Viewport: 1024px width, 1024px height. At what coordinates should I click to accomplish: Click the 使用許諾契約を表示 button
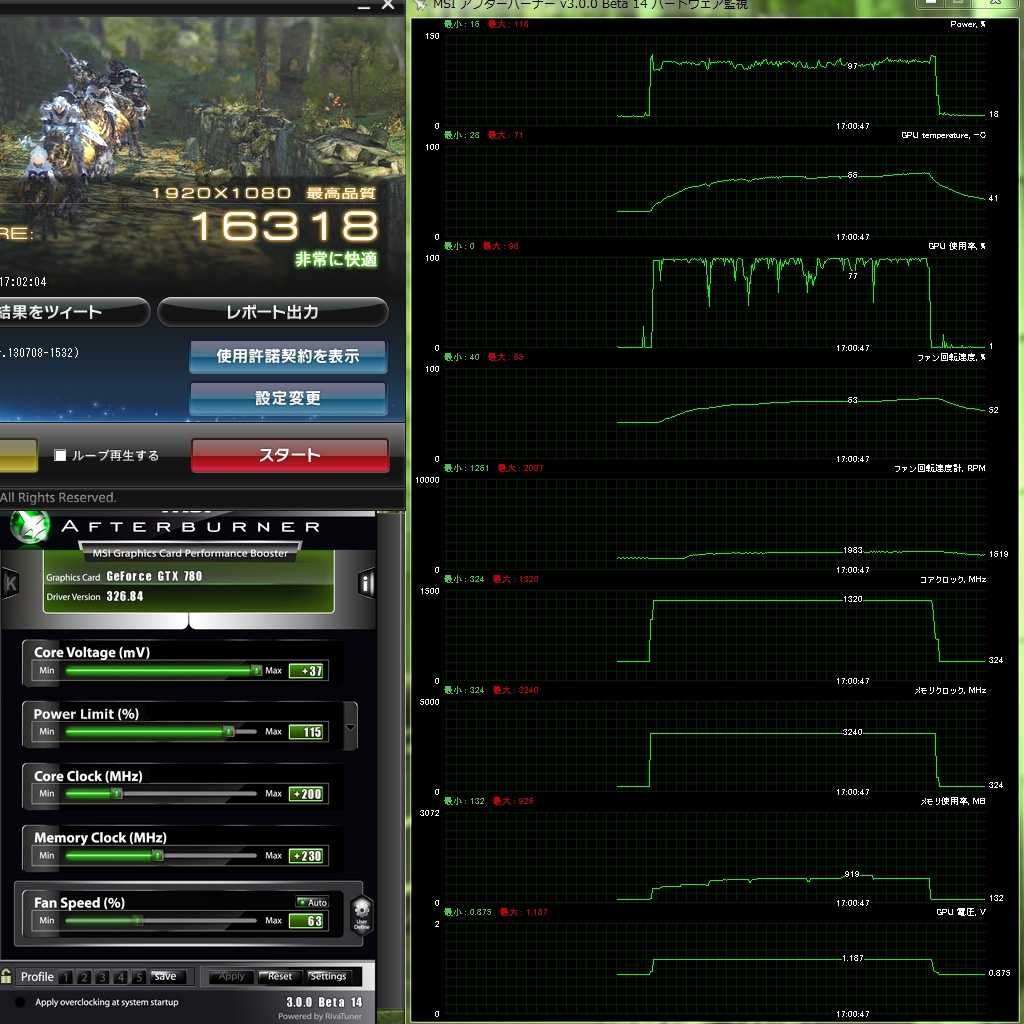pos(288,357)
